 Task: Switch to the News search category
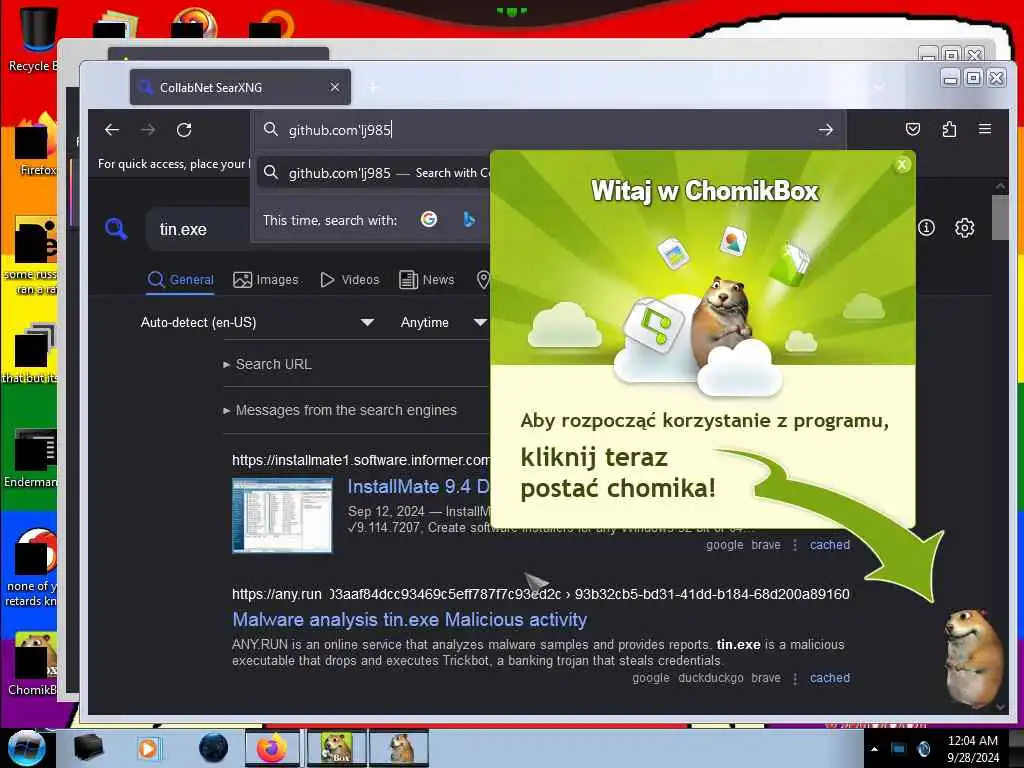click(x=426, y=280)
